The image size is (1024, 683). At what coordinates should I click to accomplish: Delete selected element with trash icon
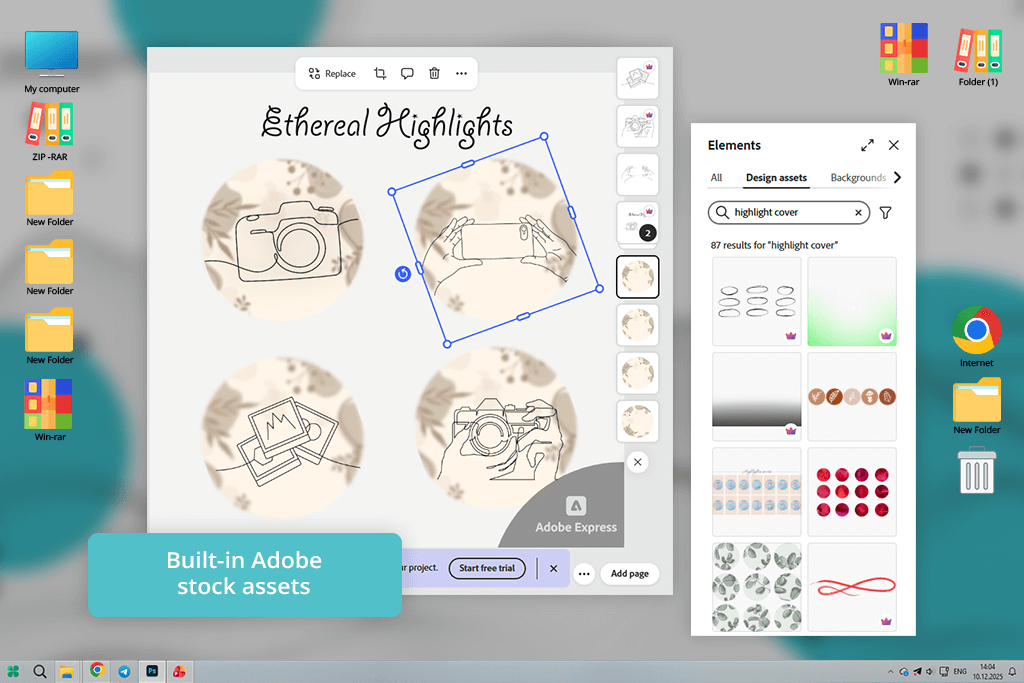click(434, 73)
